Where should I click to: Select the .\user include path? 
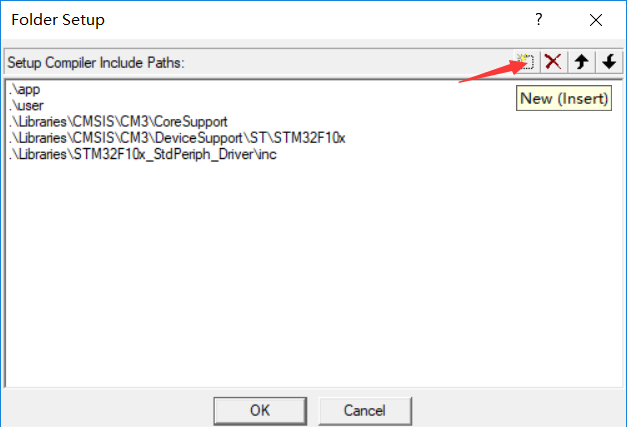pyautogui.click(x=26, y=106)
